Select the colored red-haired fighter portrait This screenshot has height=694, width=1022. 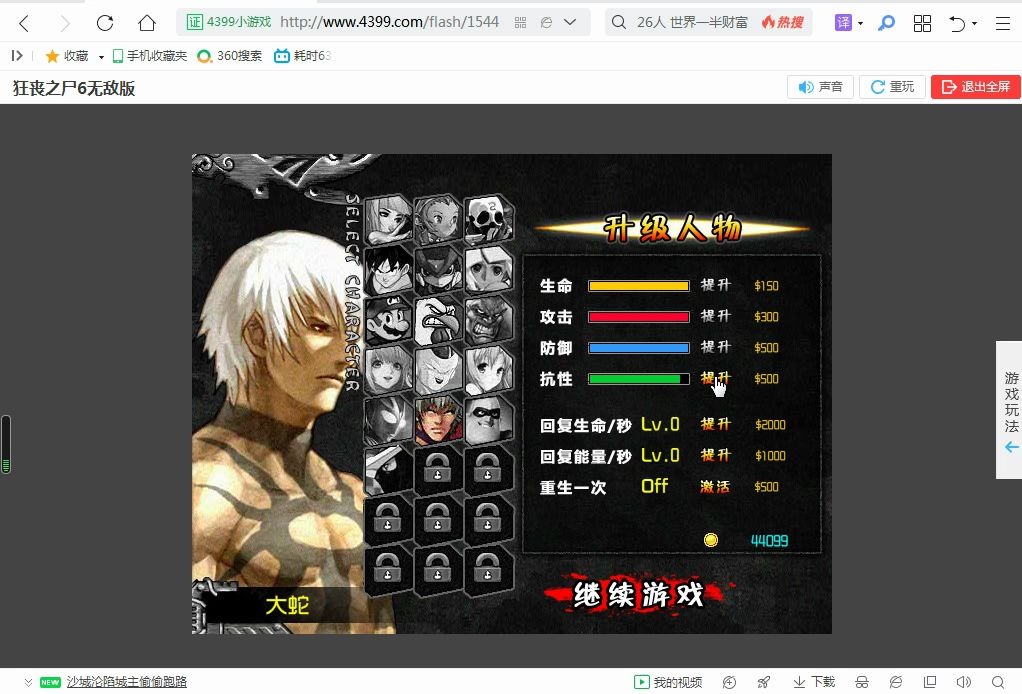click(x=438, y=420)
